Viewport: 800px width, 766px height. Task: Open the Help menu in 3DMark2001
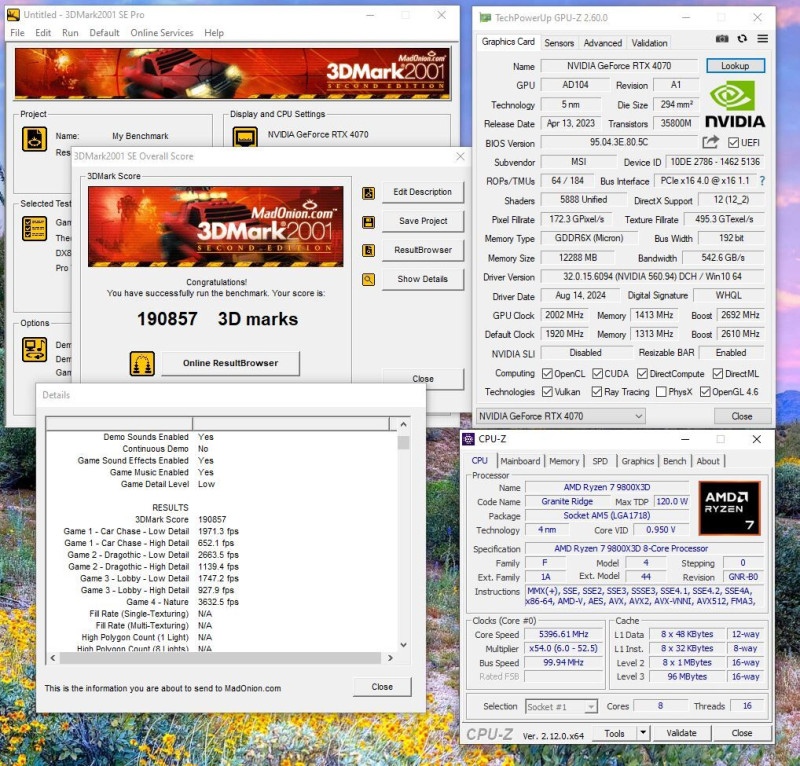point(214,33)
